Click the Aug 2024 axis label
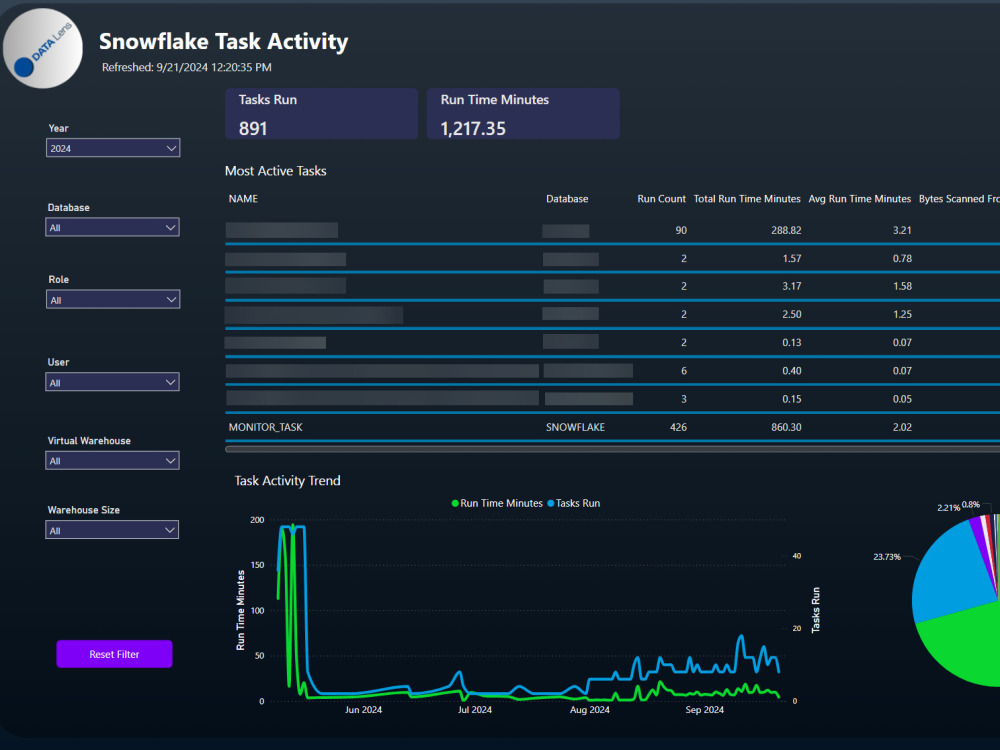This screenshot has height=750, width=1000. 589,710
